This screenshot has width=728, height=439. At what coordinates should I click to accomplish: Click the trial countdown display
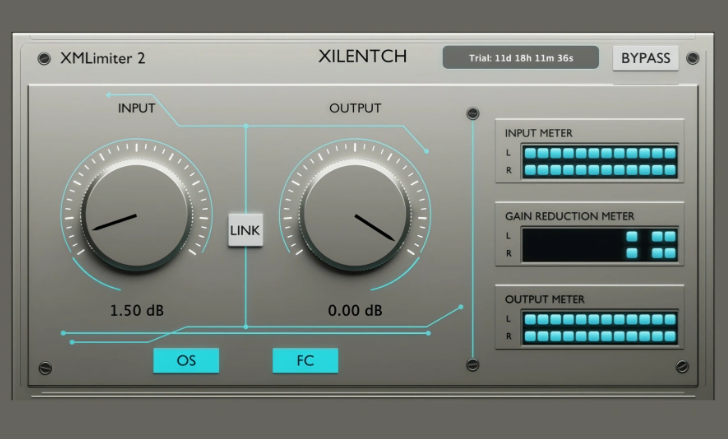coord(520,58)
